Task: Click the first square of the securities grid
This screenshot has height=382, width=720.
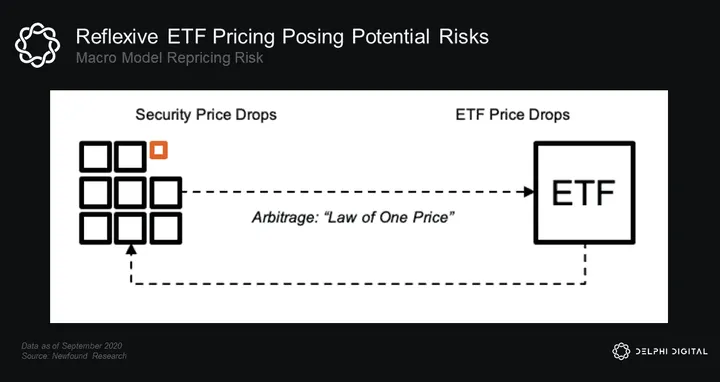Action: [96, 157]
